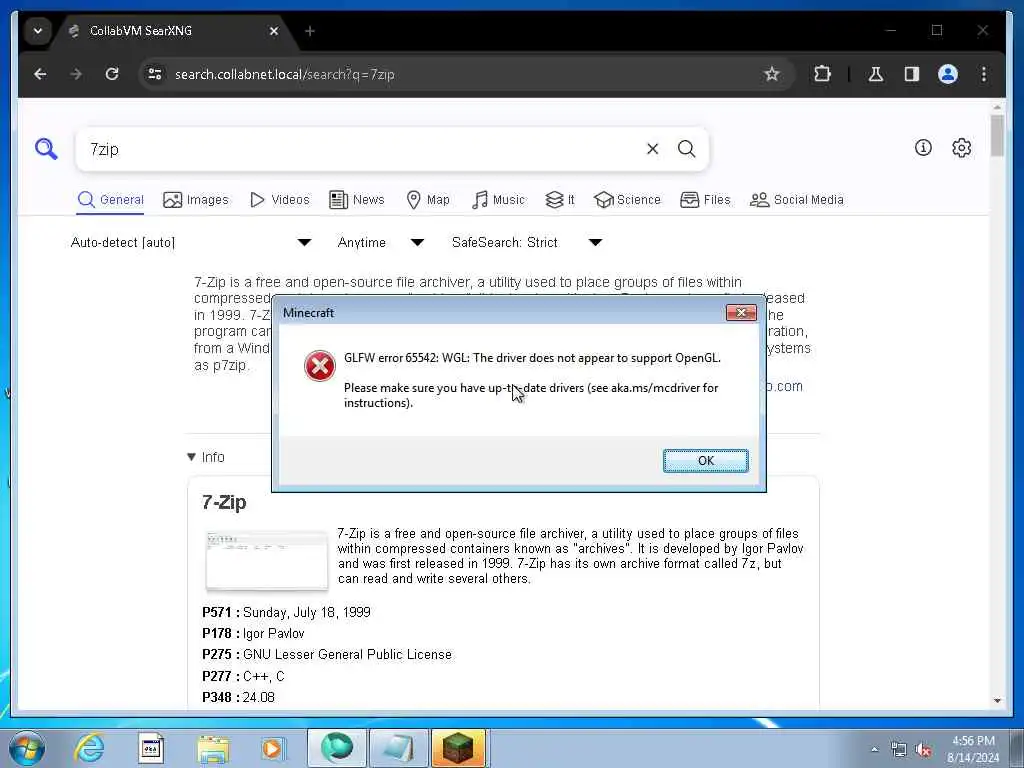Click the 'Sunday, July 18, 1999' value
The width and height of the screenshot is (1024, 768).
click(307, 613)
